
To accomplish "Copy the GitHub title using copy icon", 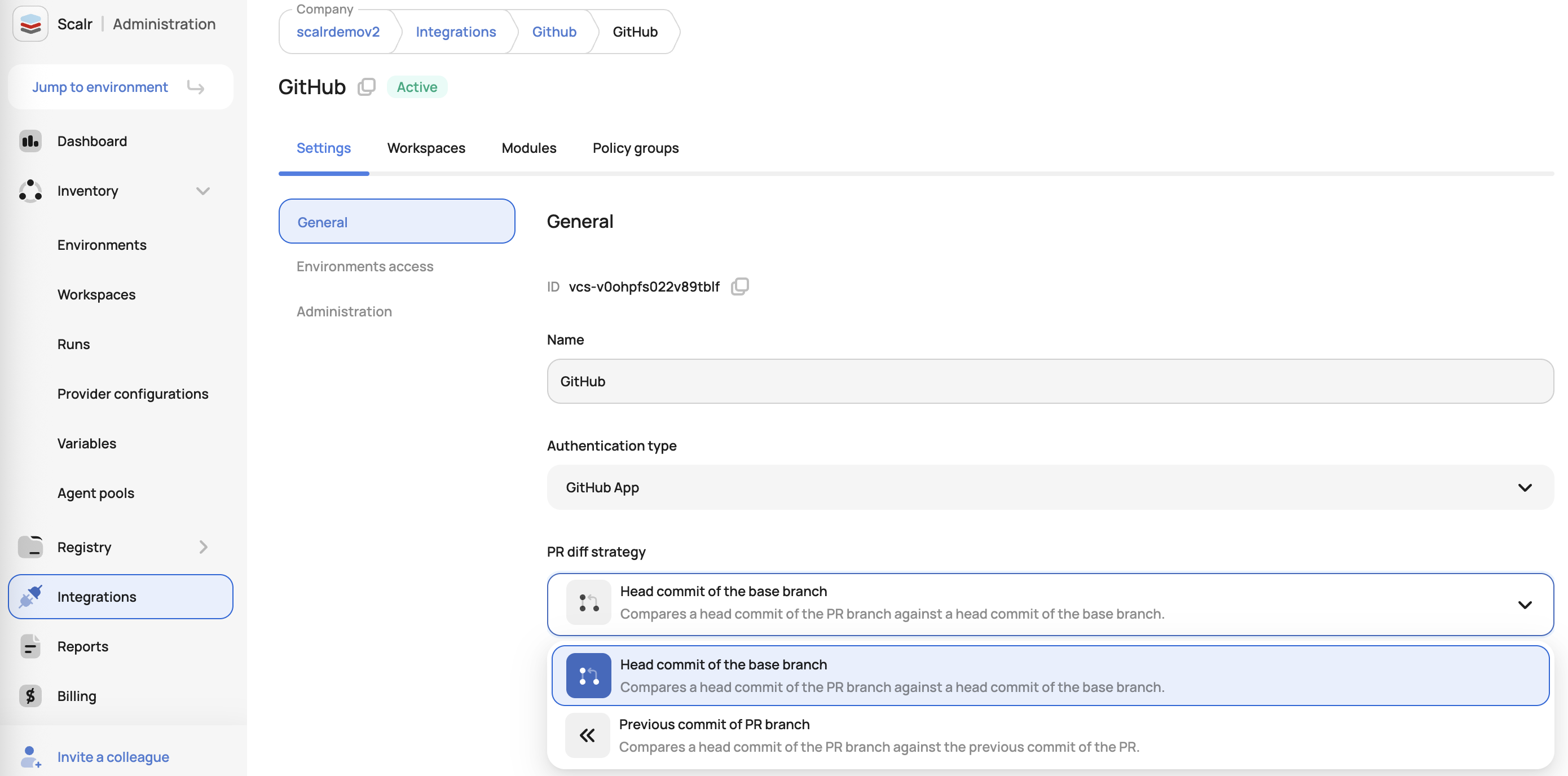I will coord(367,87).
